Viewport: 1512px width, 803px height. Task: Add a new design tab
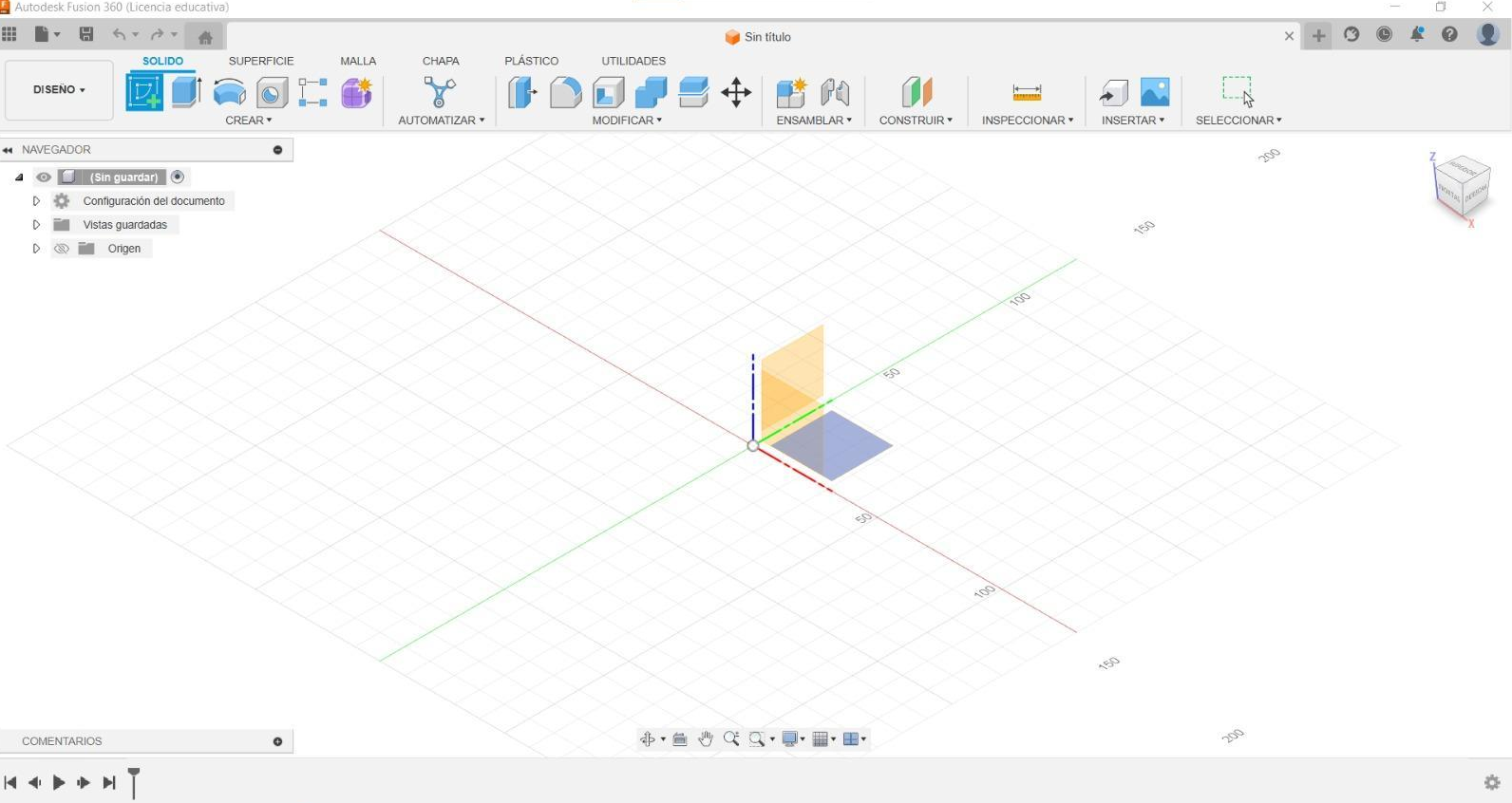pyautogui.click(x=1319, y=36)
